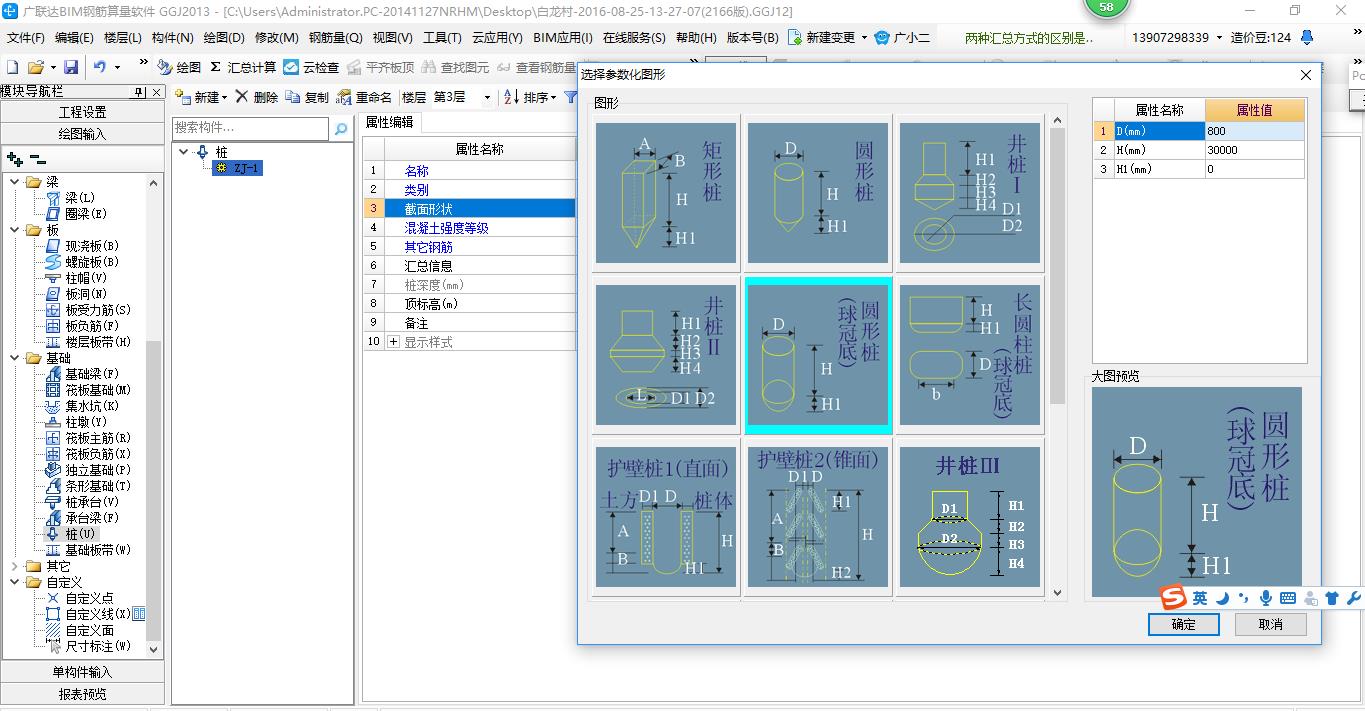Focus the 搜索构件 search field
Image resolution: width=1365 pixels, height=711 pixels.
click(251, 128)
